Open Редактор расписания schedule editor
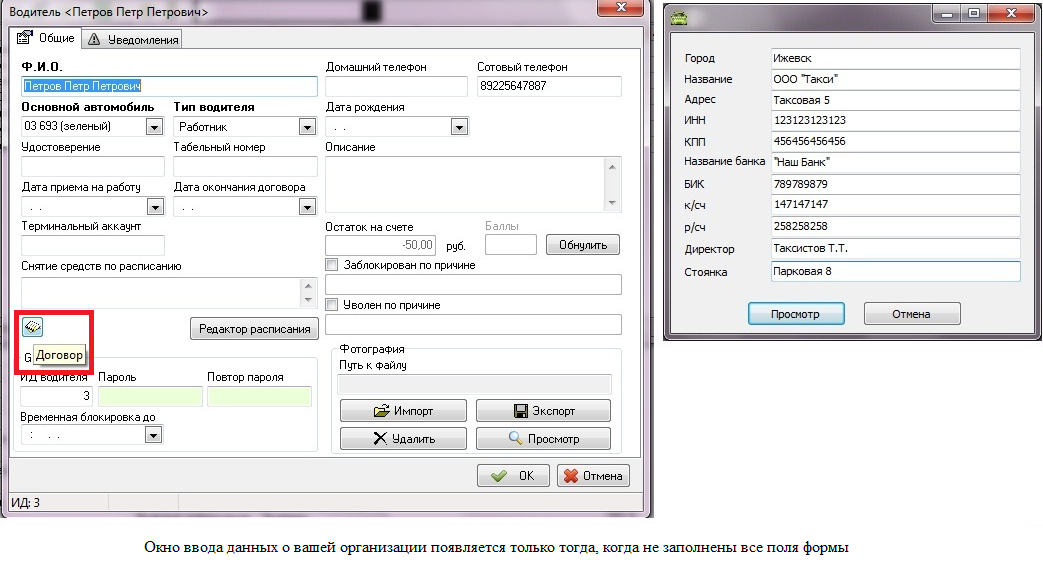This screenshot has width=1043, height=575. tap(254, 328)
